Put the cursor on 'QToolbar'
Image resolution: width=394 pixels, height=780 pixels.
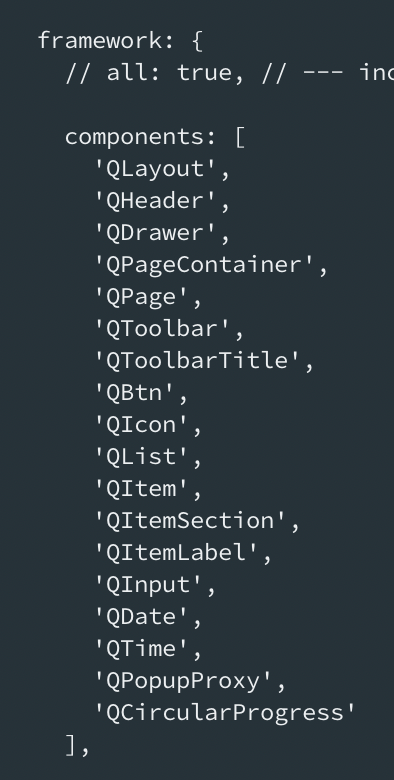coord(162,329)
